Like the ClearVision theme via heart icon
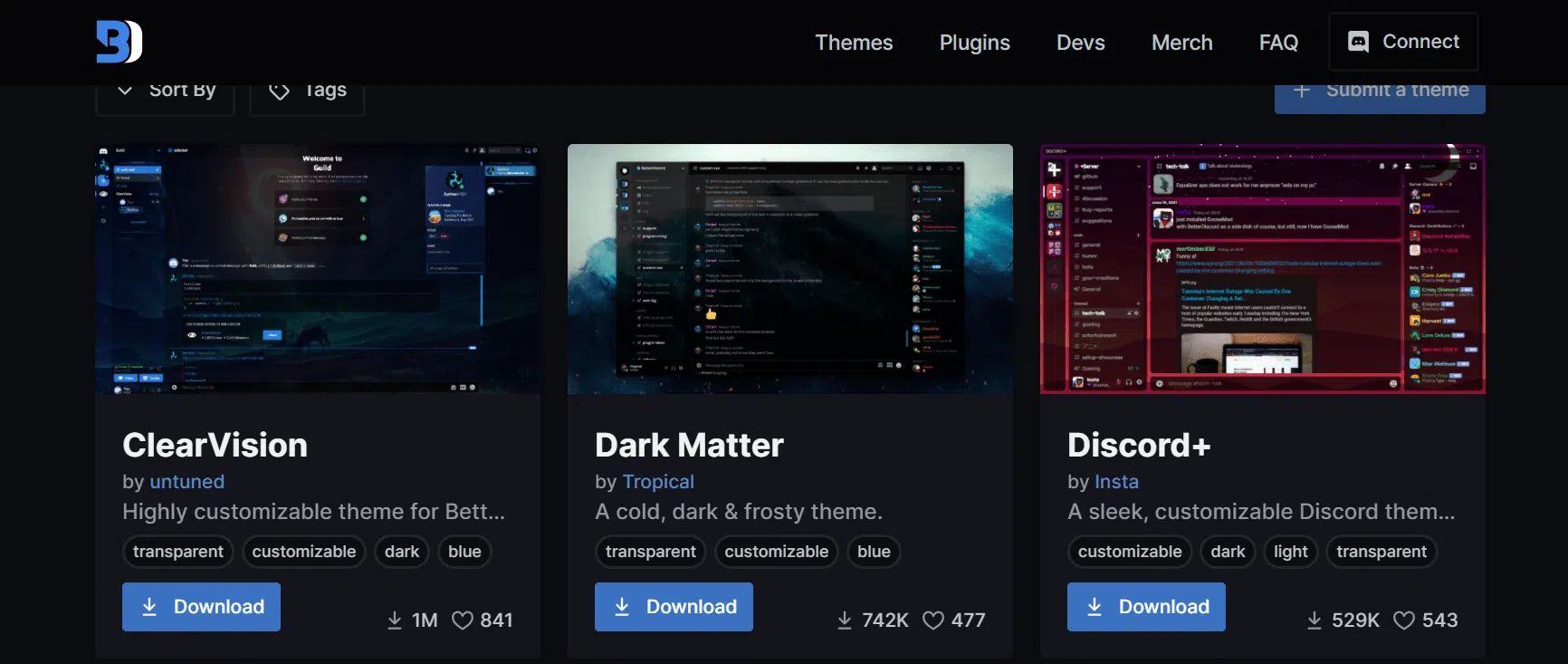Screen dimensions: 1568x664 click(x=463, y=621)
